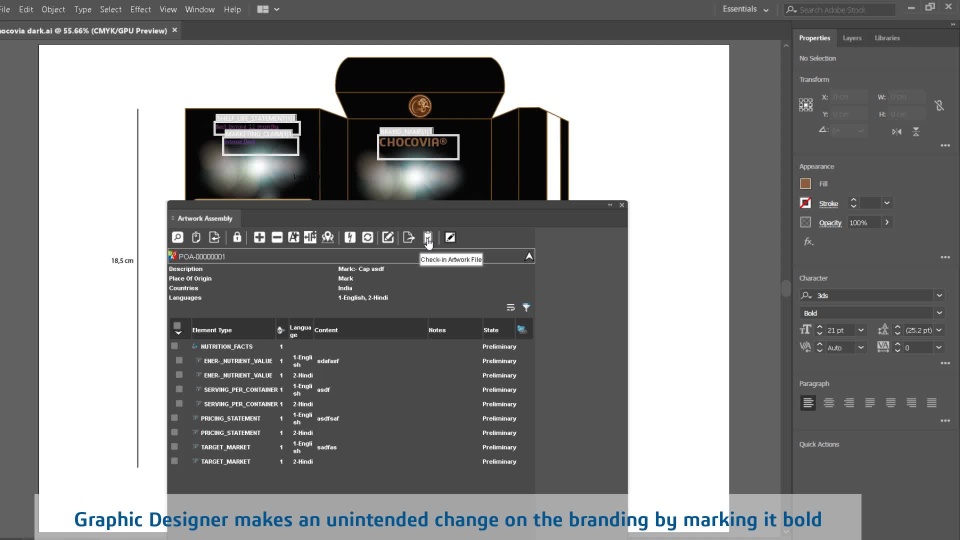This screenshot has width=960, height=540.
Task: Click the document with left arrow icon
Action: [214, 238]
